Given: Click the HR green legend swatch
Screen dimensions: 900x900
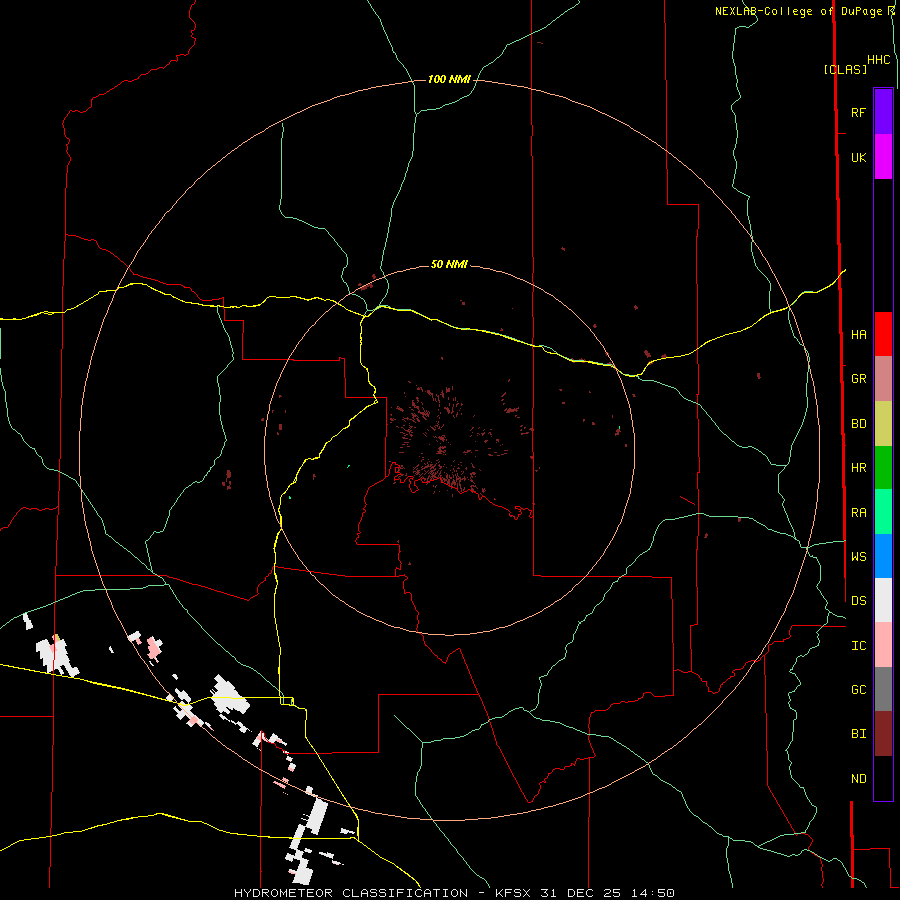Looking at the screenshot, I should pos(883,468).
